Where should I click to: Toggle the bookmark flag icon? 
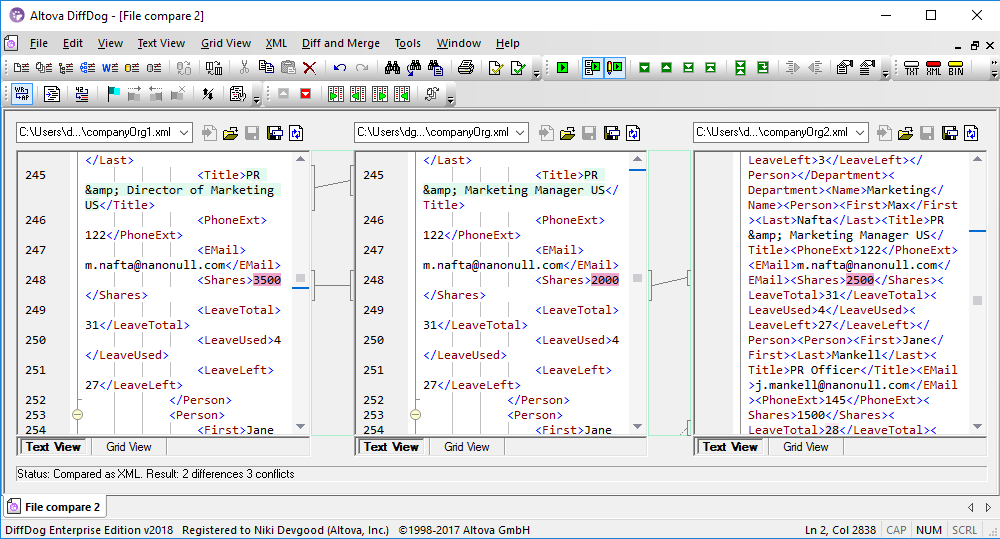pyautogui.click(x=112, y=94)
